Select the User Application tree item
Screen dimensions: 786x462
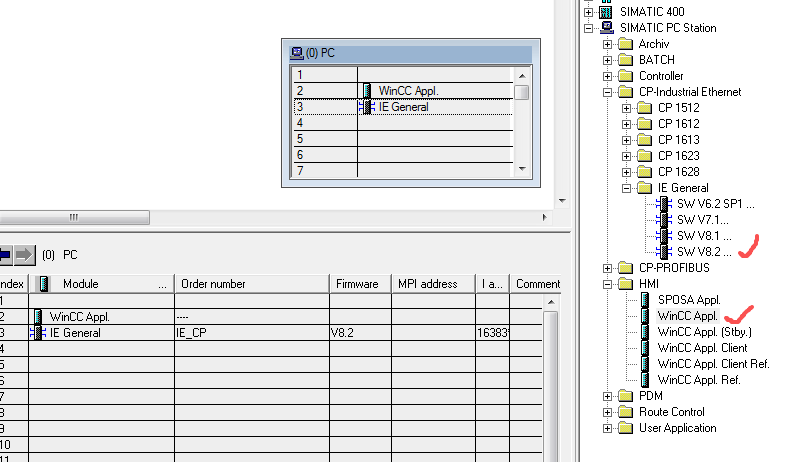pos(677,427)
